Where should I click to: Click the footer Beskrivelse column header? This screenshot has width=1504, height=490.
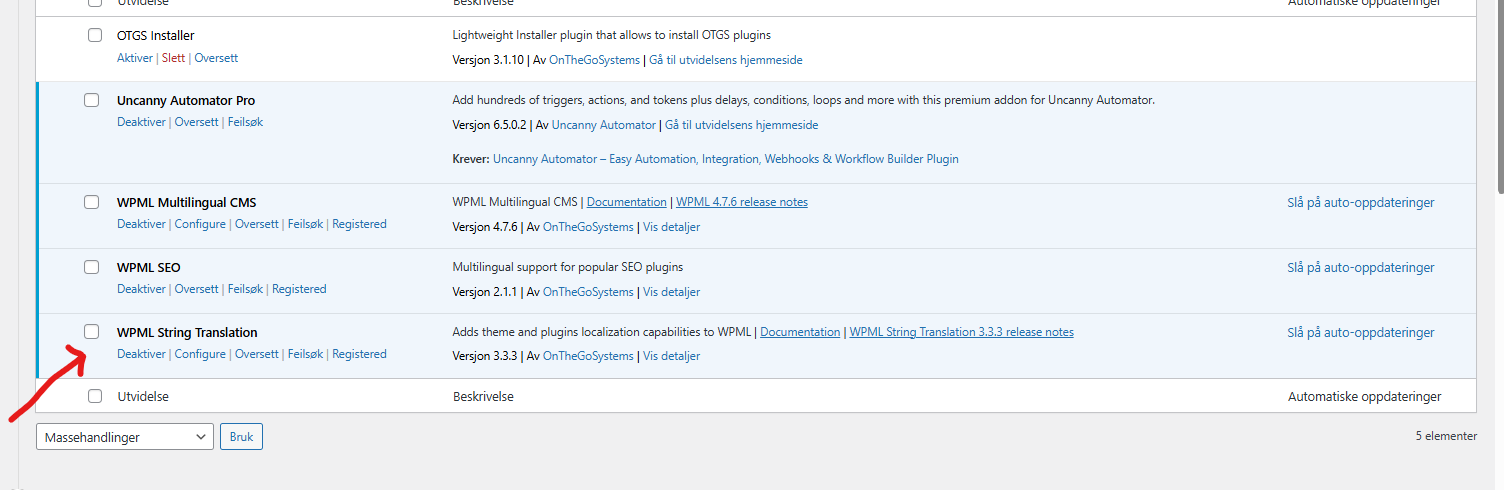tap(483, 396)
